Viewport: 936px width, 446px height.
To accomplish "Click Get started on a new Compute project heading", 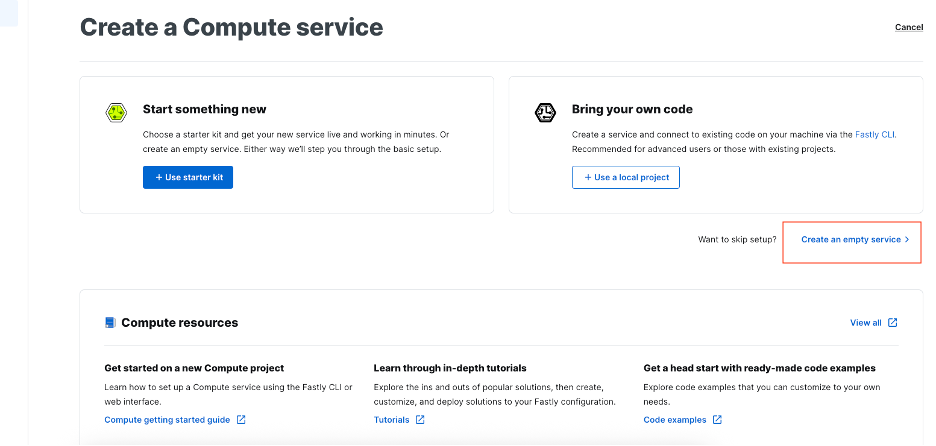I will click(194, 368).
